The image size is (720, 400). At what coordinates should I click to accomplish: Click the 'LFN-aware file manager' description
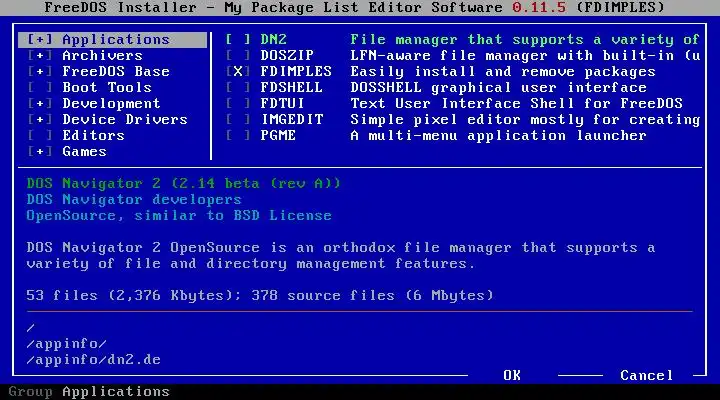tap(525, 56)
